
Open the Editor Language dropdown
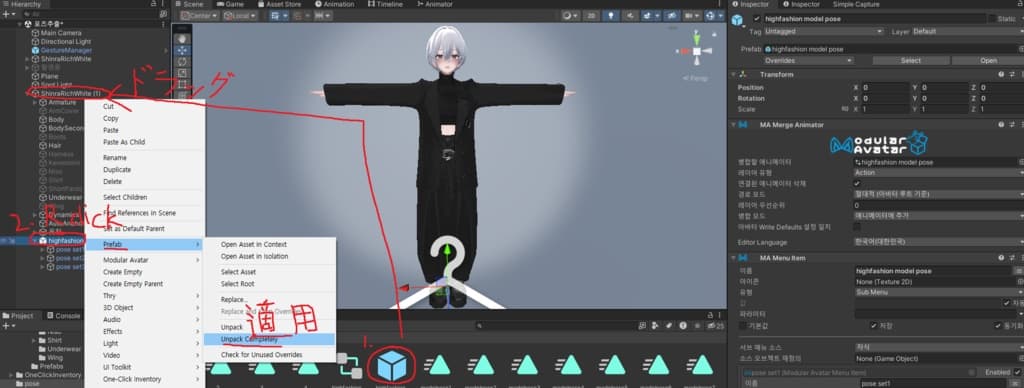[x=938, y=242]
